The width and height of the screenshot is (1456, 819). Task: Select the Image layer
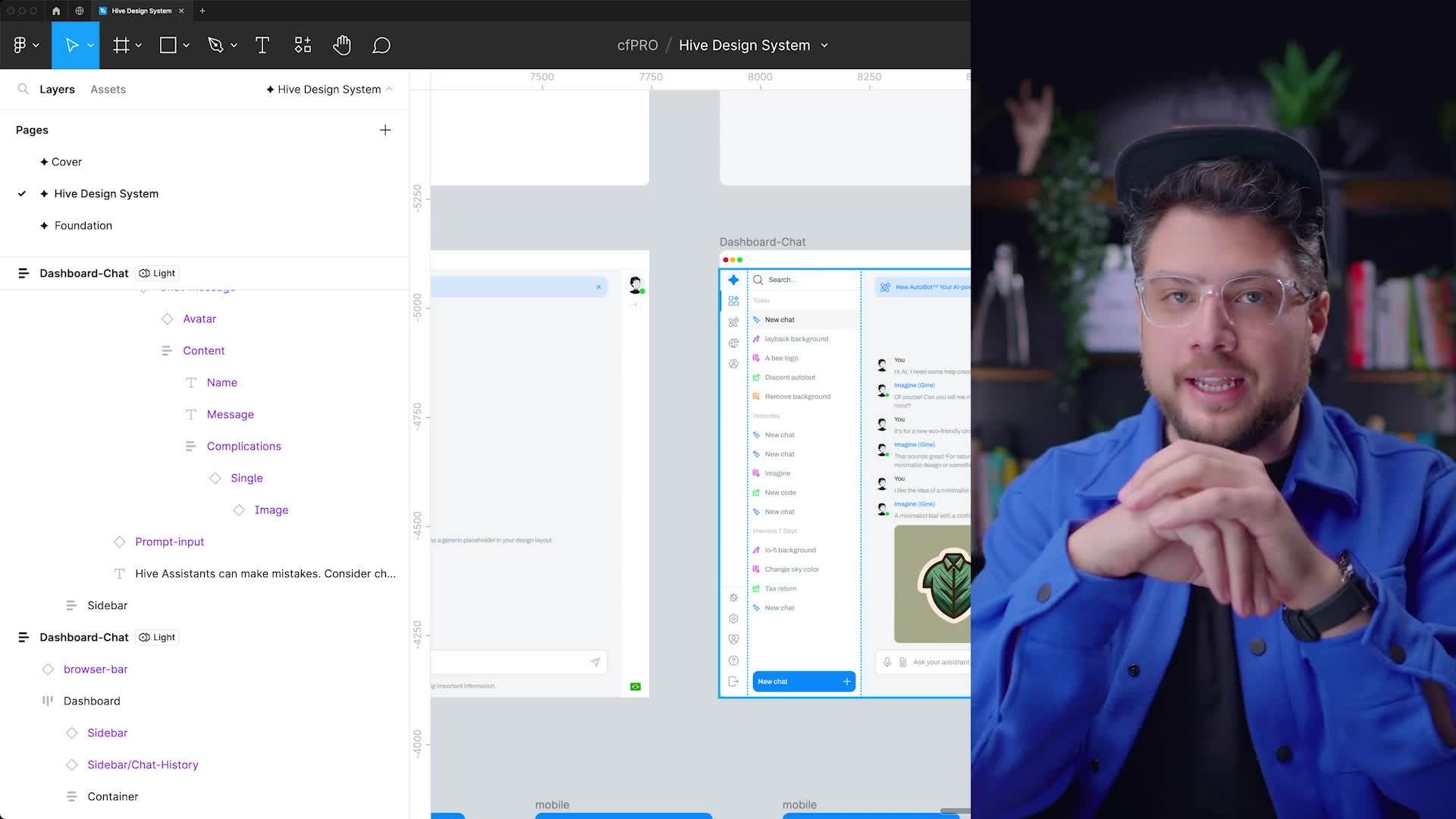pos(271,510)
